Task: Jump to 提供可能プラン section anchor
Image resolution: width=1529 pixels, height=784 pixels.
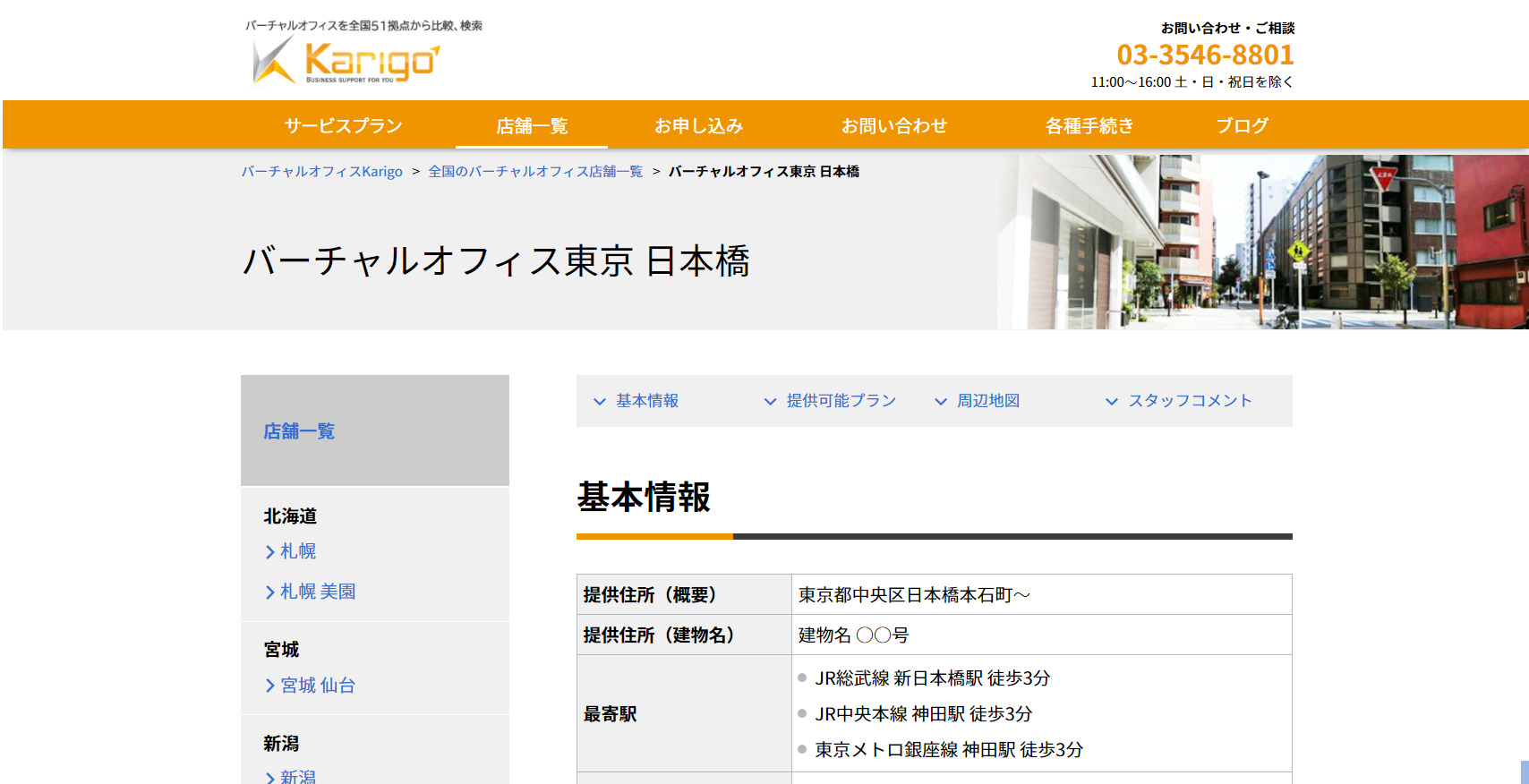Action: 841,401
